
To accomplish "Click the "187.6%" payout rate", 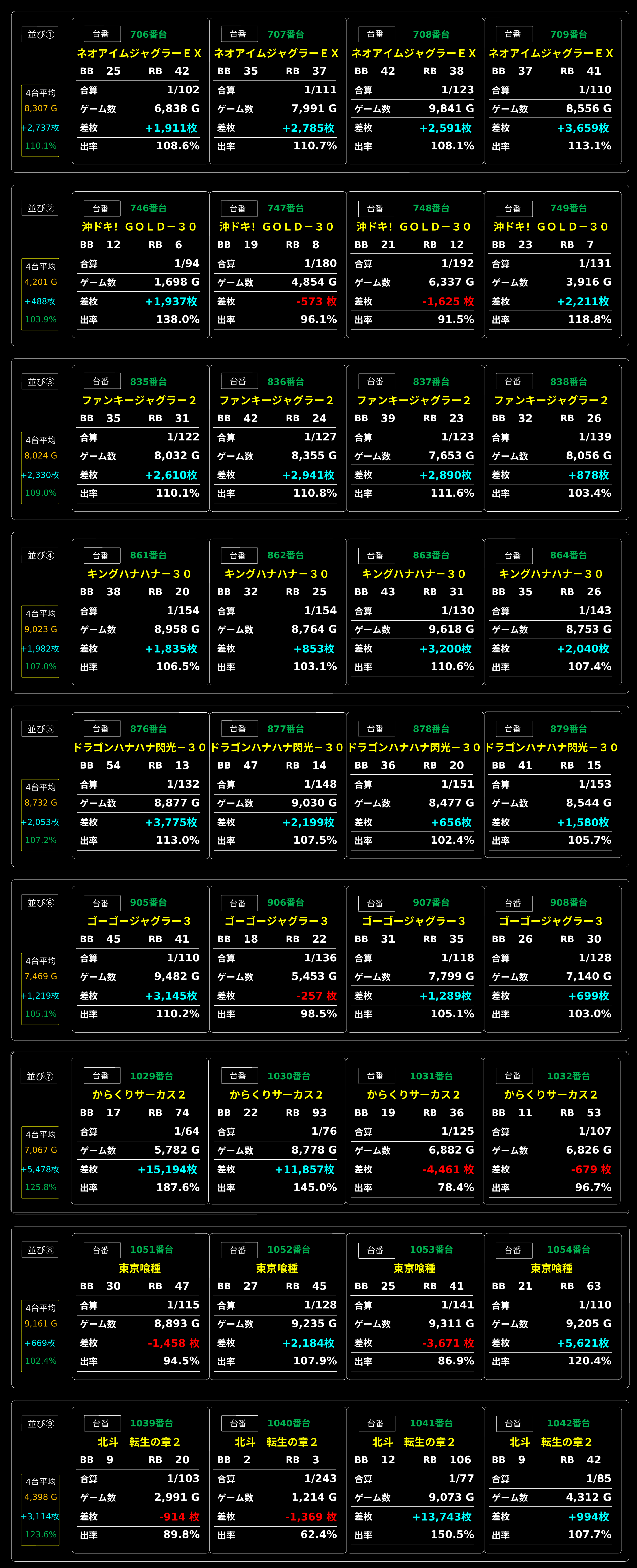I will coord(178,1187).
